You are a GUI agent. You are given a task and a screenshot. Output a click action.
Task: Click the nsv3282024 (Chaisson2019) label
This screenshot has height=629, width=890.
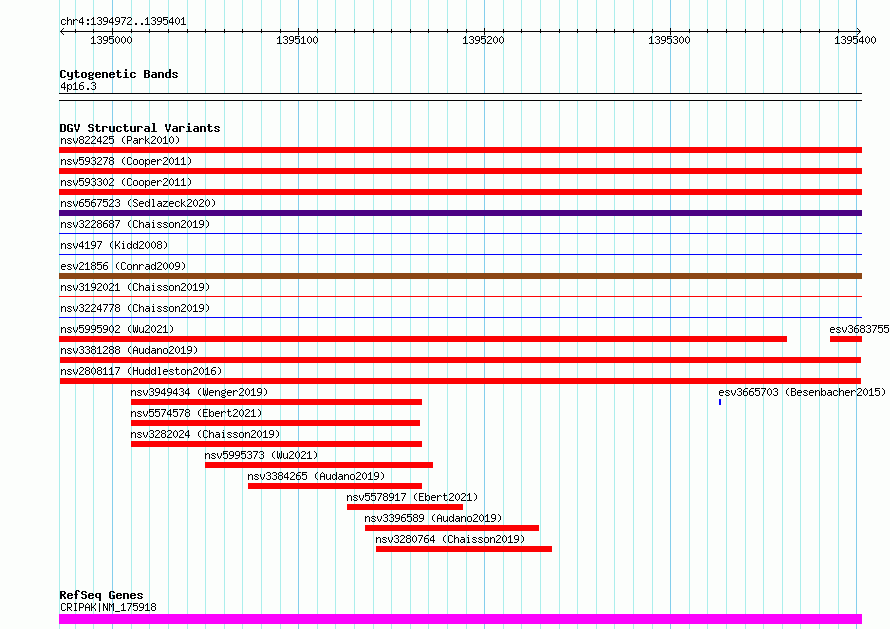pyautogui.click(x=205, y=434)
